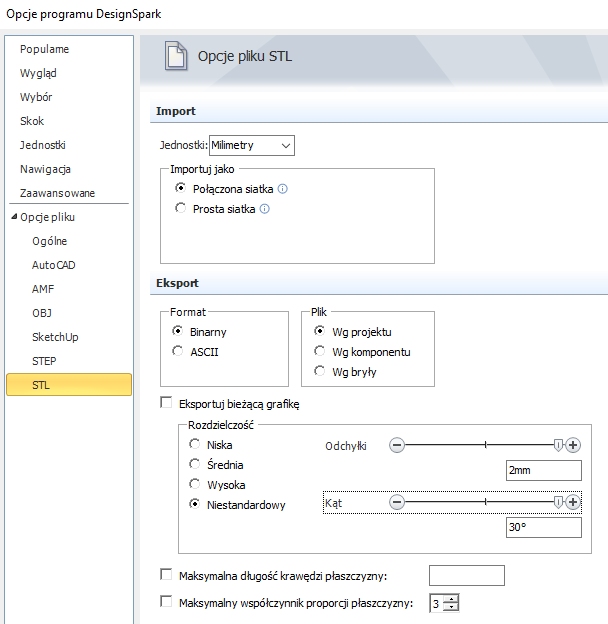Go to Zaawansowane settings
The width and height of the screenshot is (608, 624).
pyautogui.click(x=57, y=193)
